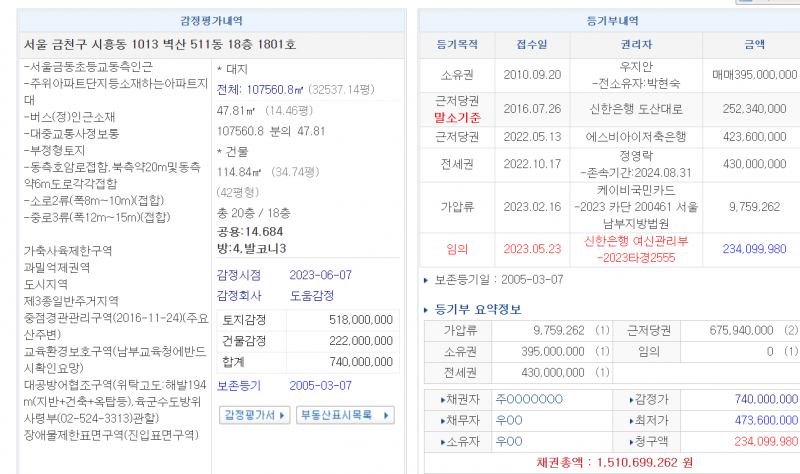Image resolution: width=800 pixels, height=474 pixels.
Task: Click the 감정평가내역 section header
Action: click(205, 20)
